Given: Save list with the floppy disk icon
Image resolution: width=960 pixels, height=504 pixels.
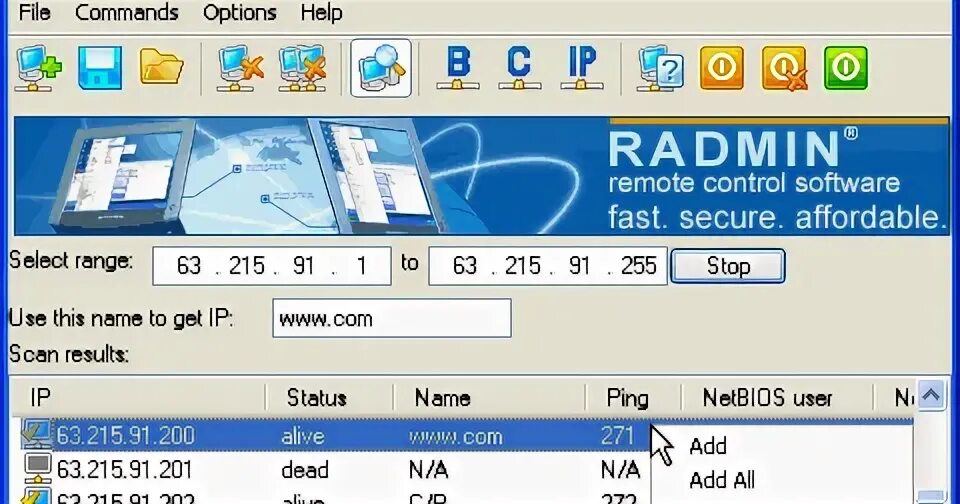Looking at the screenshot, I should point(100,68).
